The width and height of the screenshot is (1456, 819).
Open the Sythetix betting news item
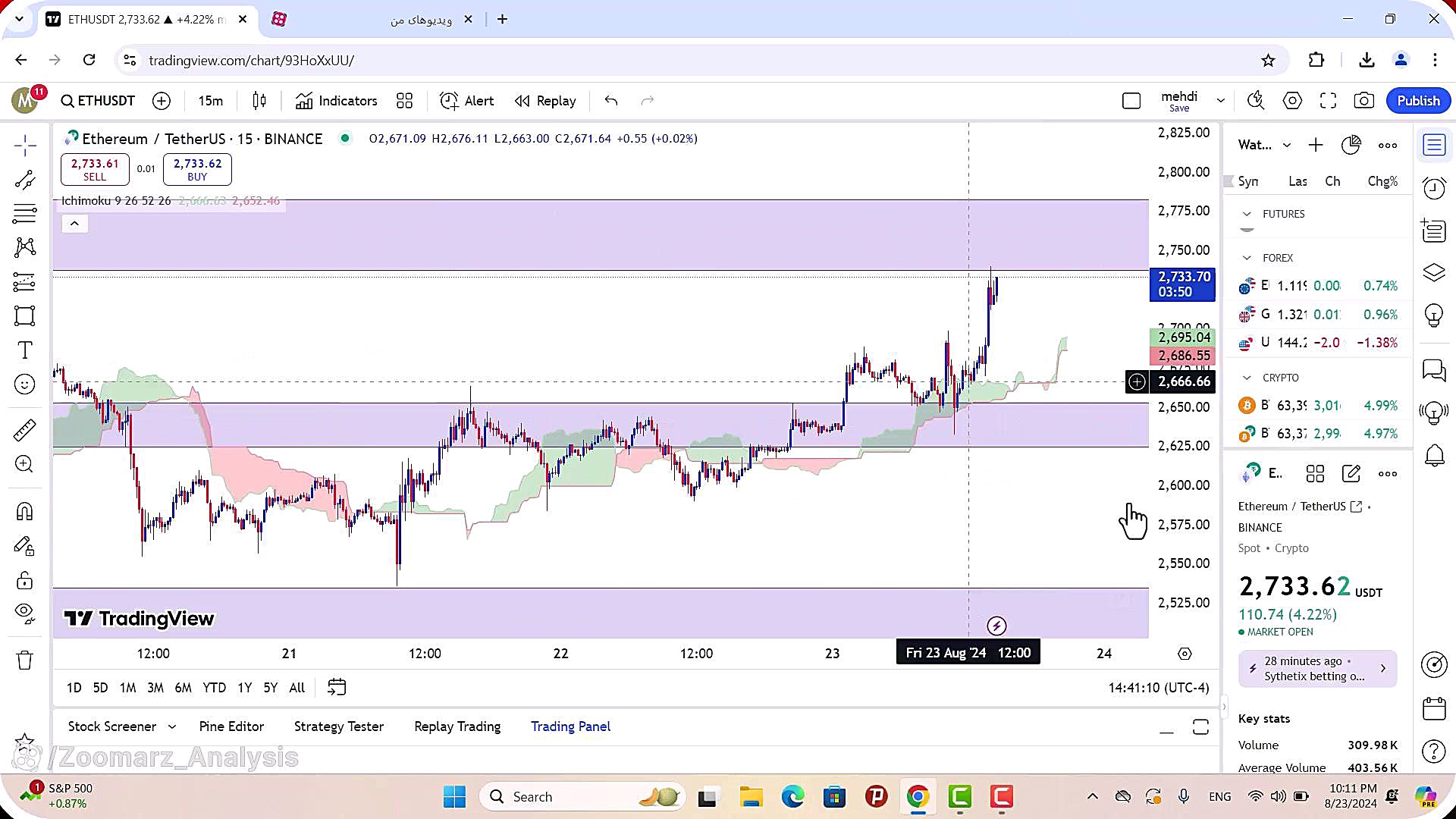[x=1317, y=669]
